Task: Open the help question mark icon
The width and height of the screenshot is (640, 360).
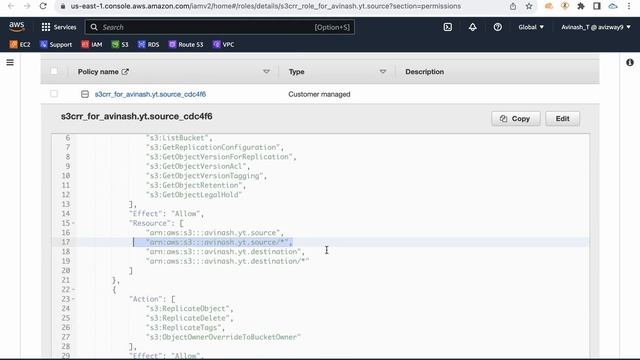Action: click(497, 27)
